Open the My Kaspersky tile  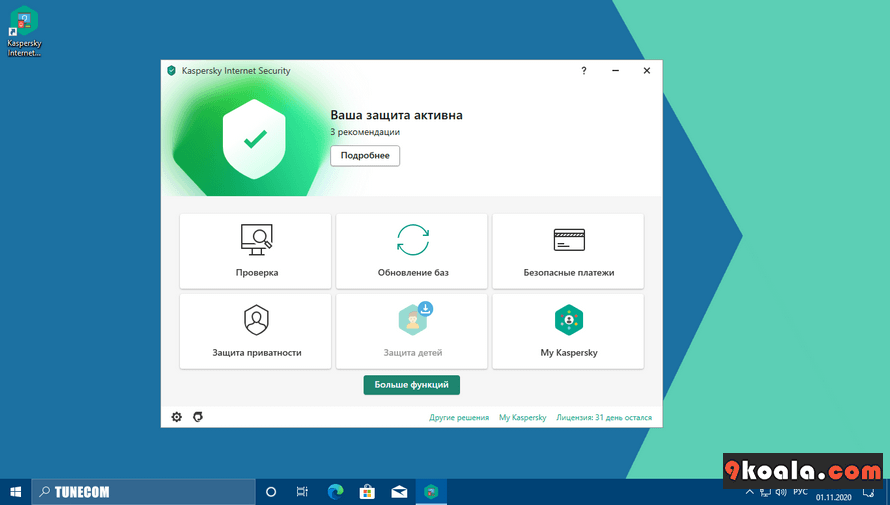coord(568,331)
